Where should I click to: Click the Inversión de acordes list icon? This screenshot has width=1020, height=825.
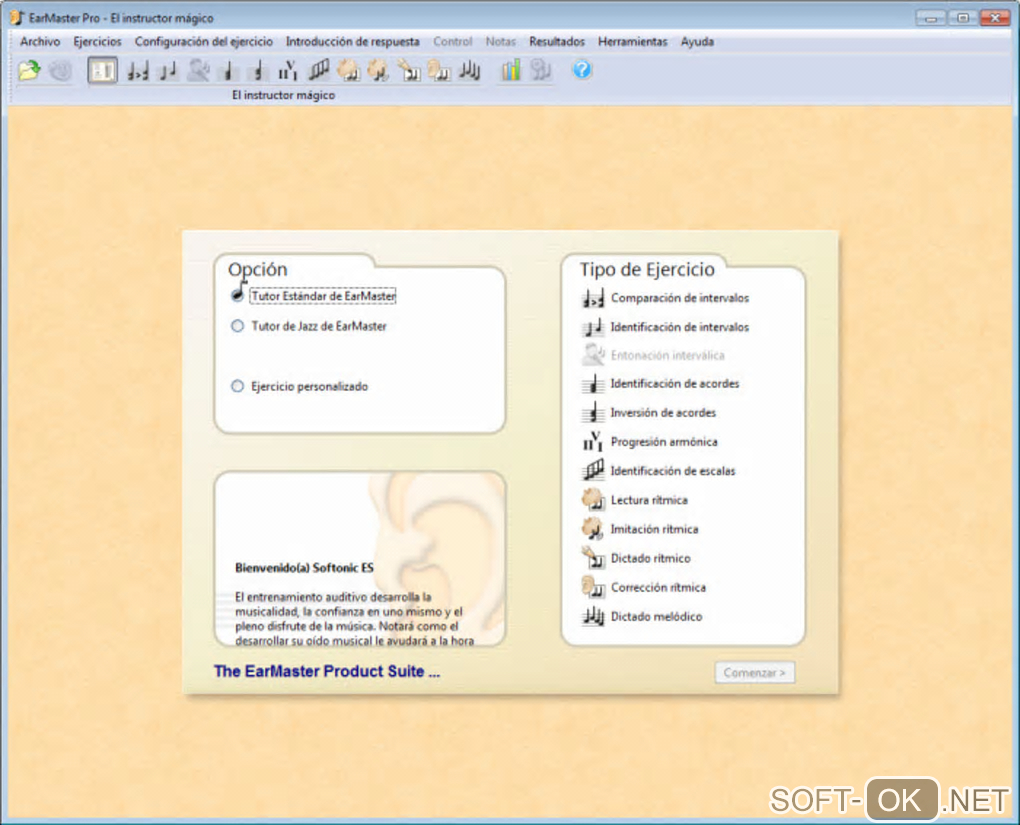(593, 413)
